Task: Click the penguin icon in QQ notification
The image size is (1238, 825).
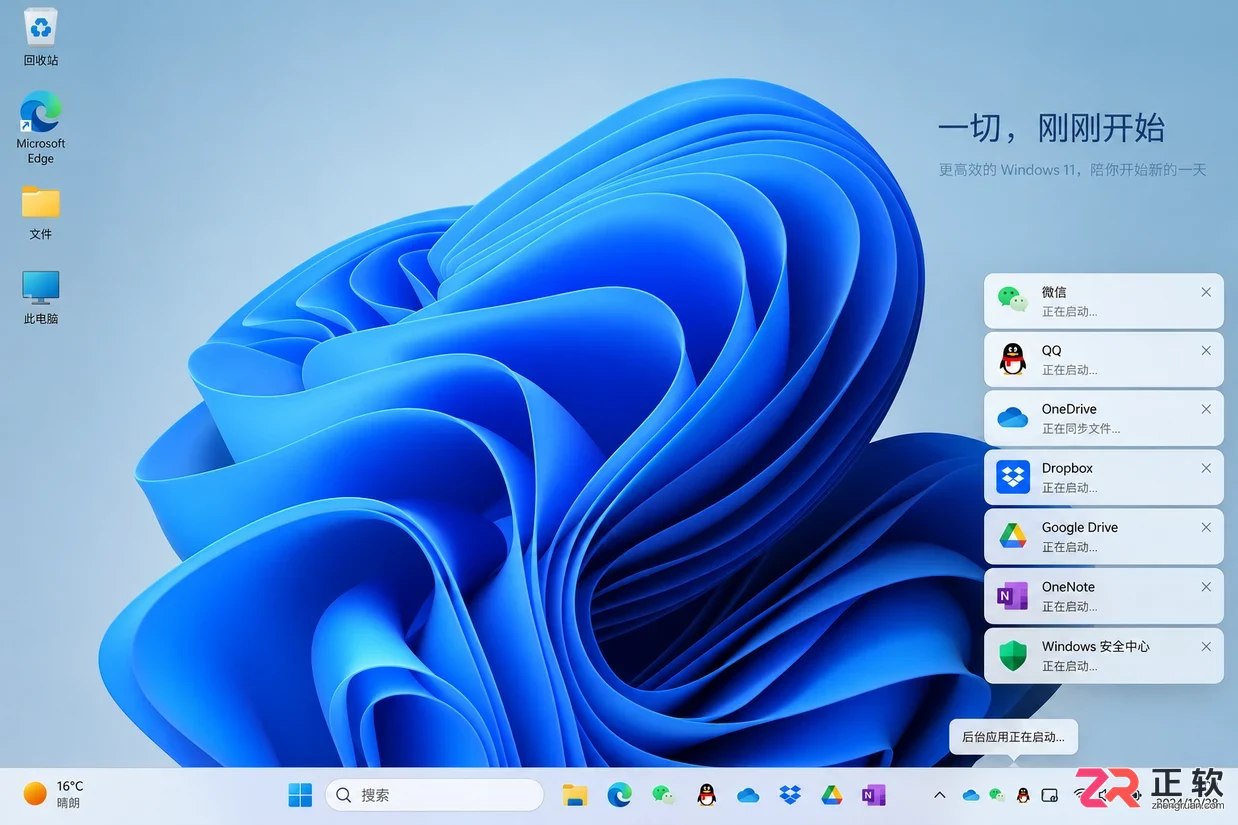Action: 1013,359
